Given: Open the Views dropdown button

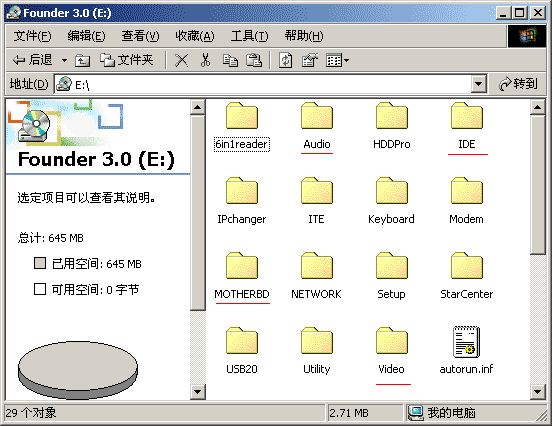Looking at the screenshot, I should pyautogui.click(x=337, y=61).
